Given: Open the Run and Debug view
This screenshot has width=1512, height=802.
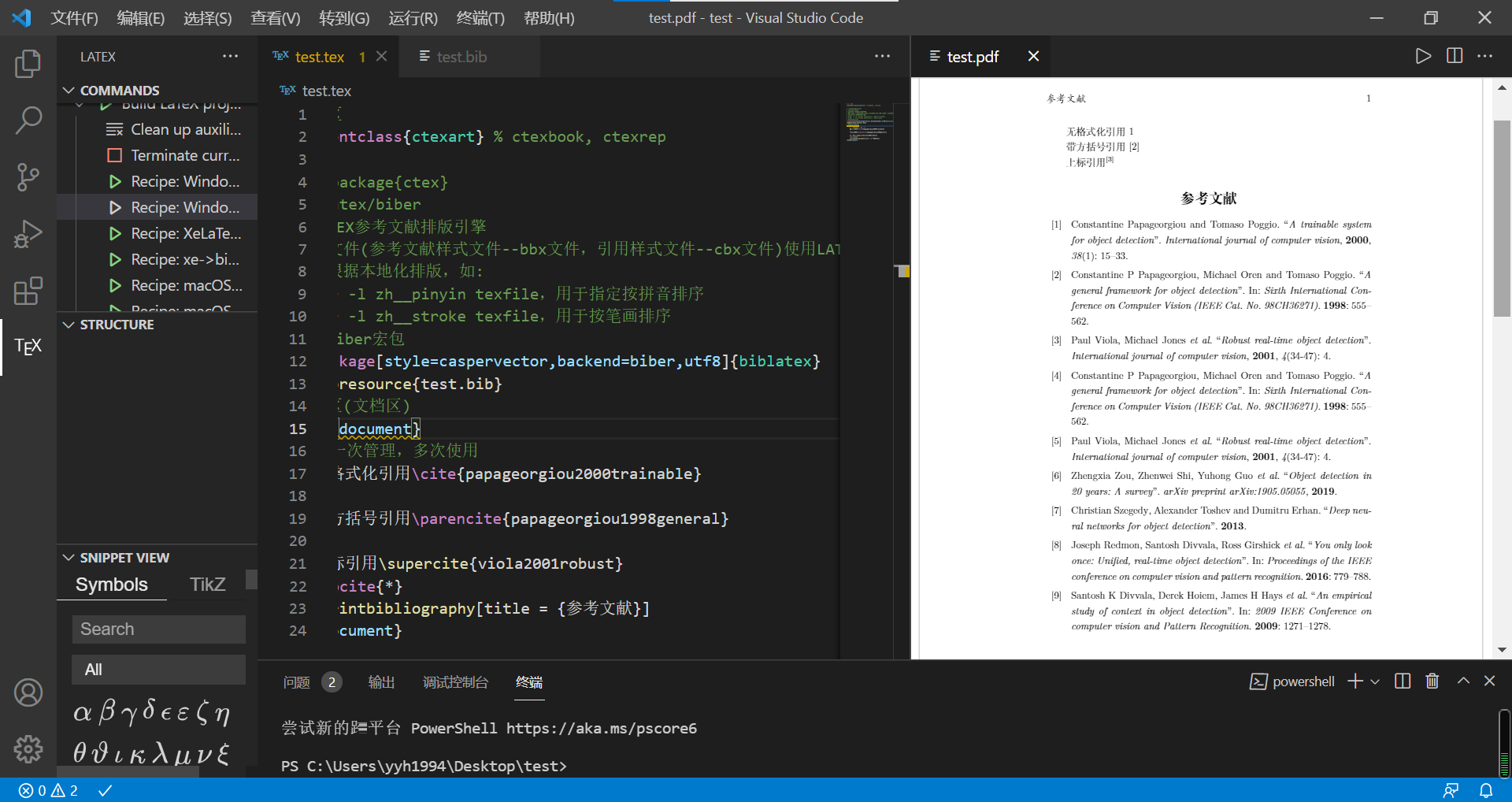Looking at the screenshot, I should pos(28,233).
